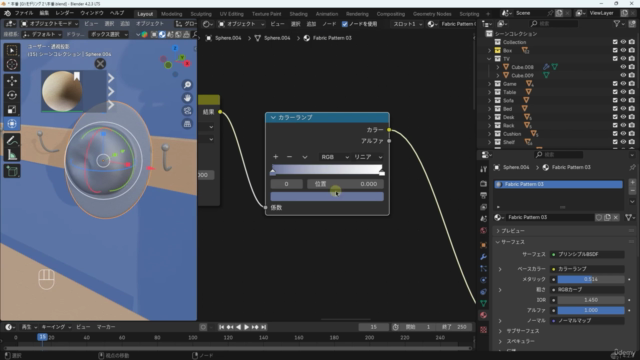Hide the Game collection eye icon
The width and height of the screenshot is (640, 360).
[623, 84]
